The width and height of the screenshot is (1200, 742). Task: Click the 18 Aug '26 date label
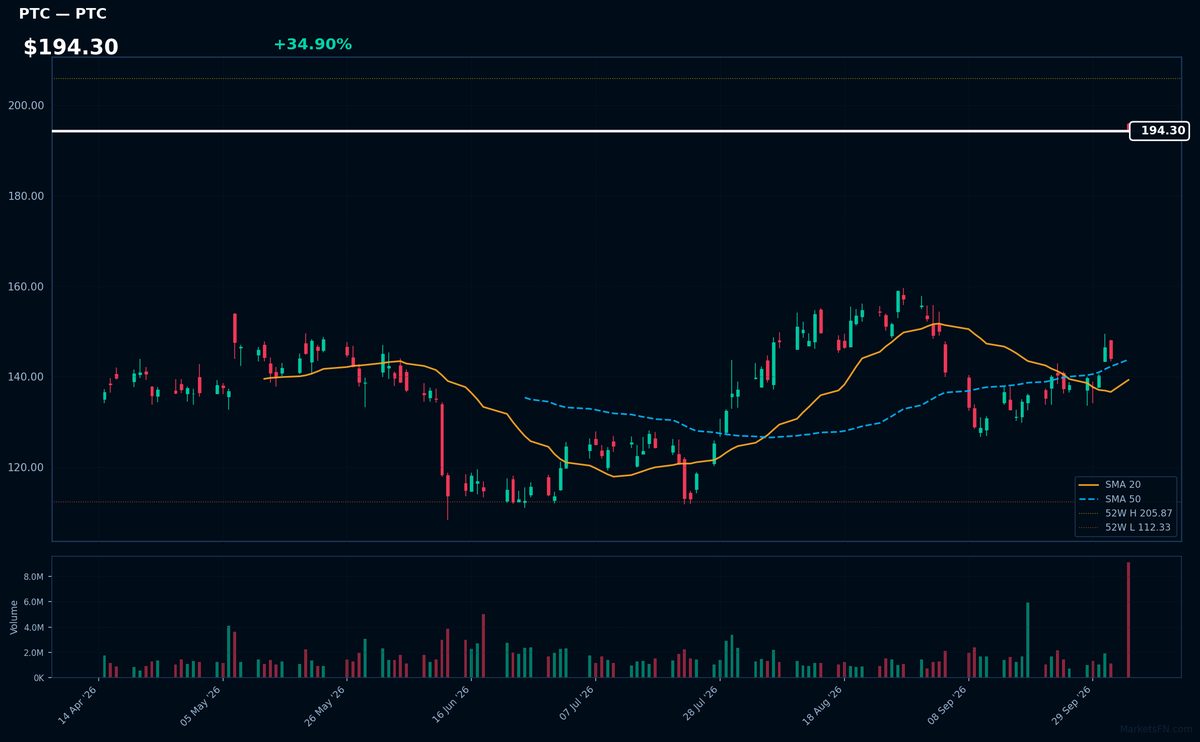pos(823,705)
